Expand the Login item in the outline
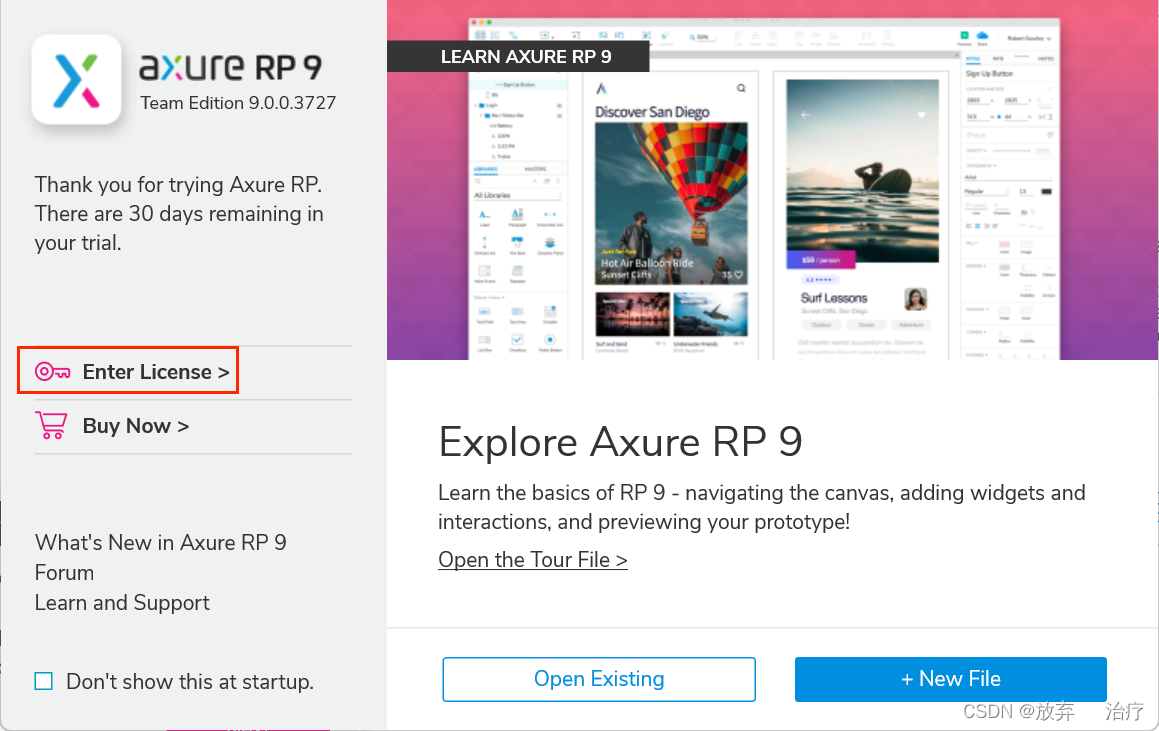This screenshot has width=1159, height=731. tap(477, 103)
